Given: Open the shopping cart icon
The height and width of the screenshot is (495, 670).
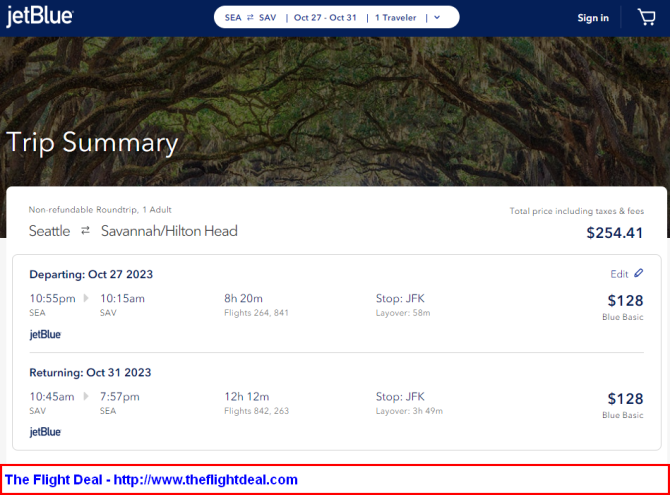Looking at the screenshot, I should tap(646, 18).
